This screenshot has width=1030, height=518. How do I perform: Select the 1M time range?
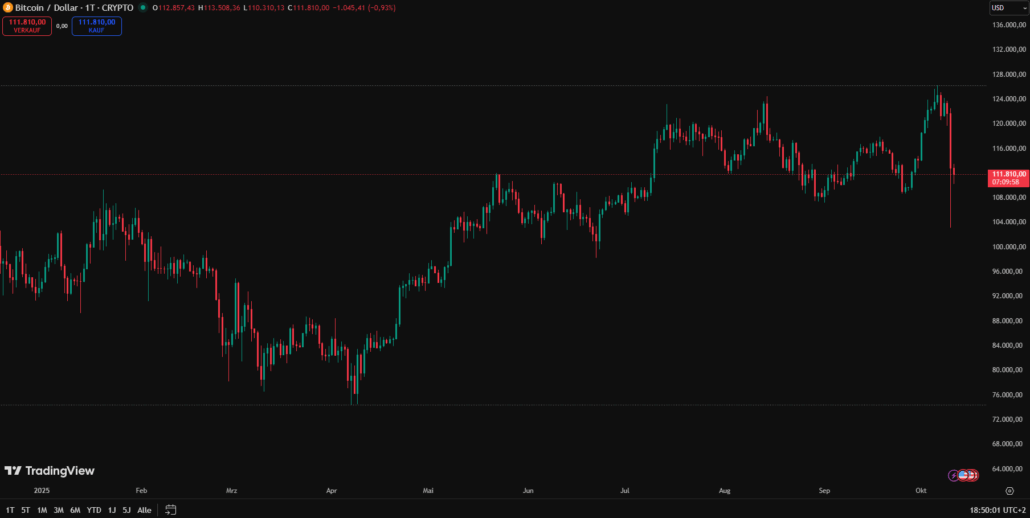pyautogui.click(x=42, y=510)
